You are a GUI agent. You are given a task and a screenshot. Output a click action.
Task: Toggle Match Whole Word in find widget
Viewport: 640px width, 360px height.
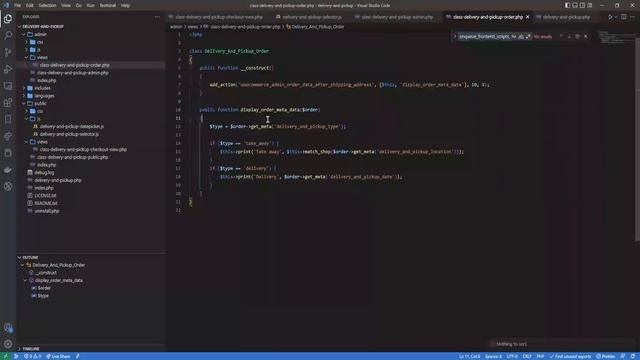521,36
